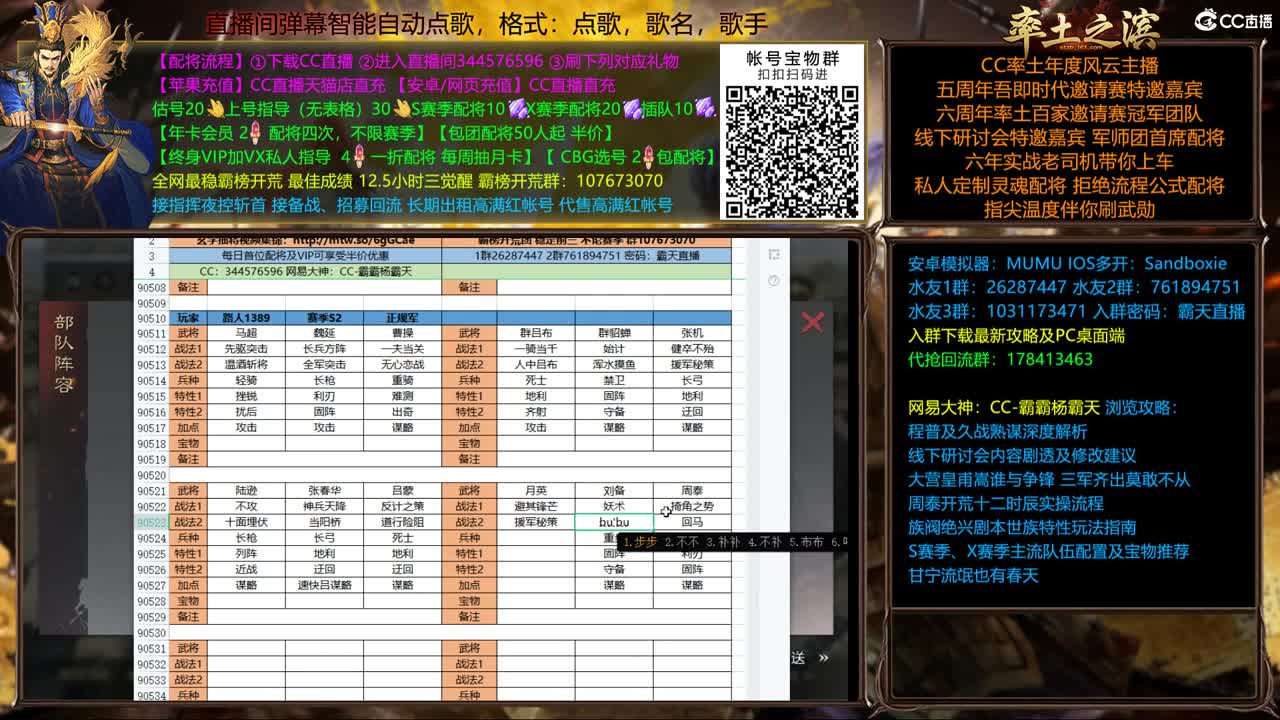The width and height of the screenshot is (1280, 720).
Task: Click the cell 健卒不殆
Action: tap(692, 349)
